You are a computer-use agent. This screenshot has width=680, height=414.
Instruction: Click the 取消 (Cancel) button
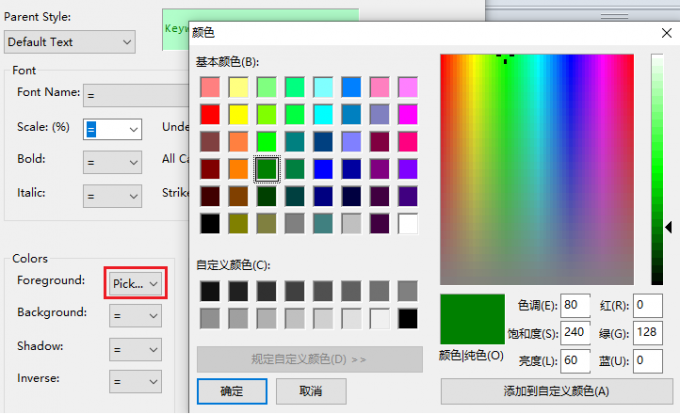pos(311,391)
